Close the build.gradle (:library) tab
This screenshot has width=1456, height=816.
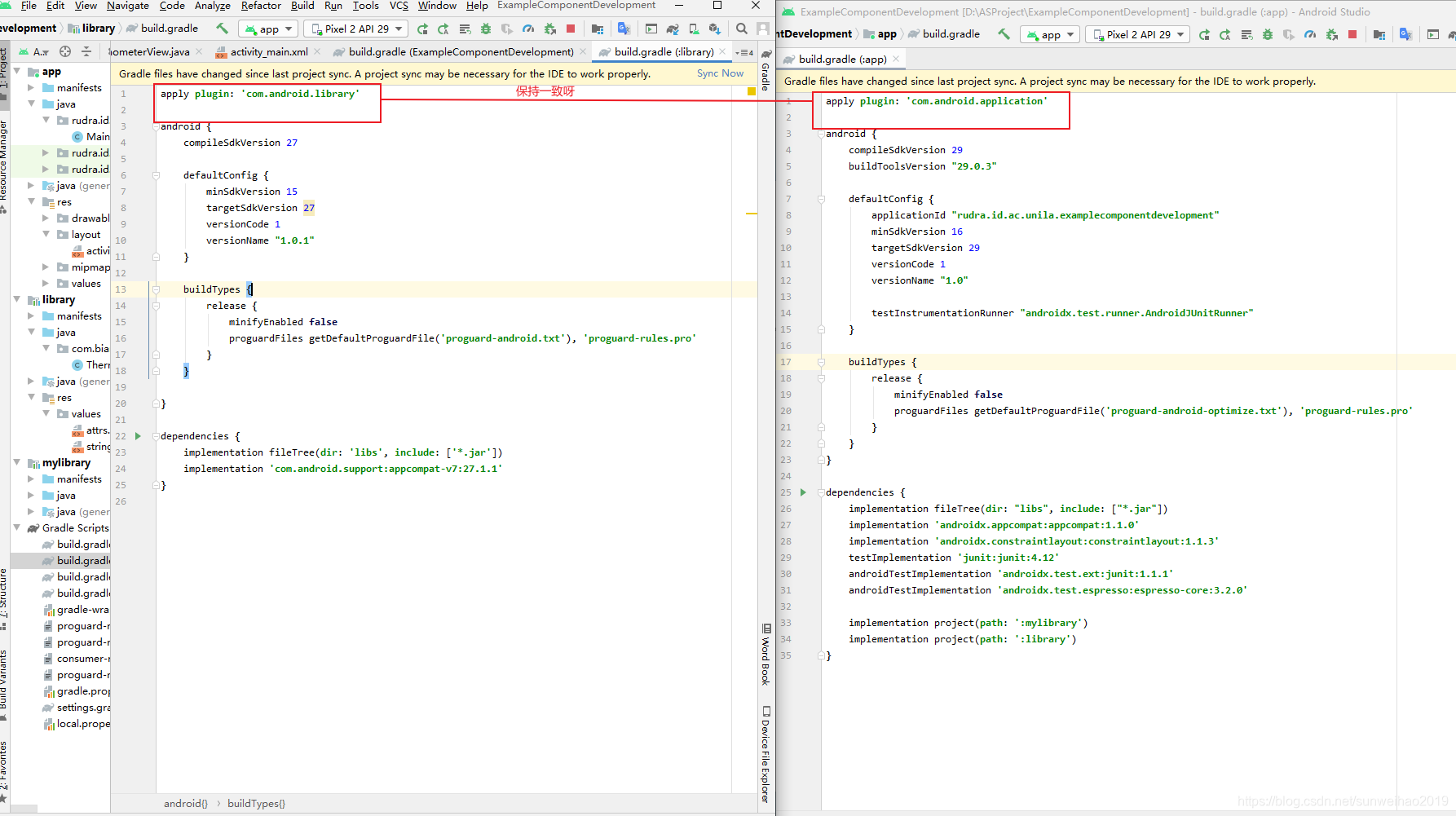722,51
